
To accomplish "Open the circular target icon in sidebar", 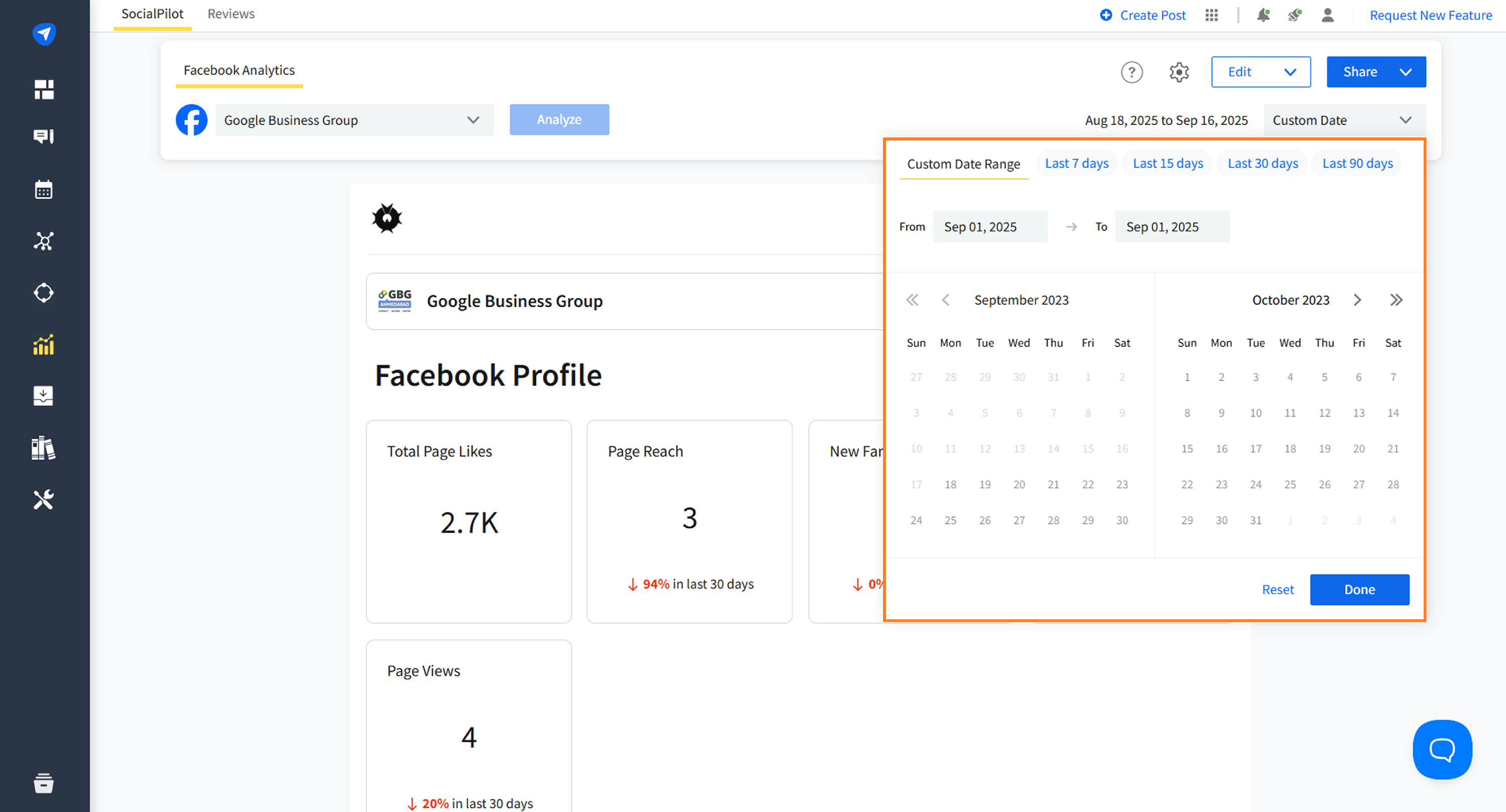I will coord(44,292).
